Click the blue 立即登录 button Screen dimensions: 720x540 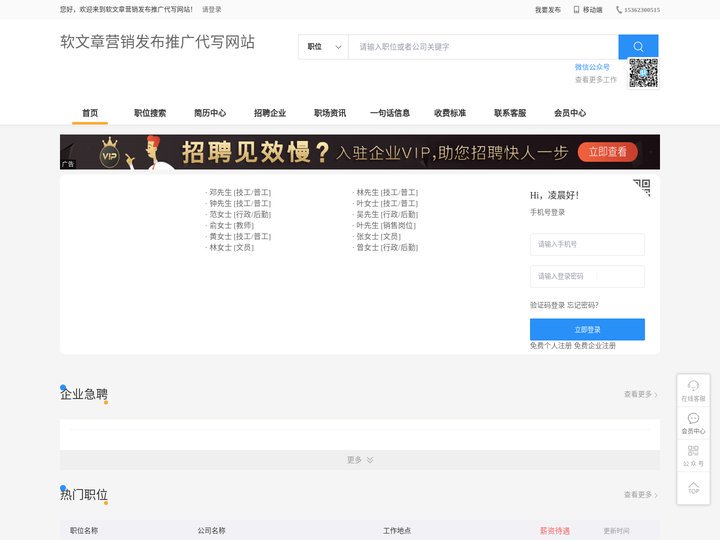pyautogui.click(x=587, y=330)
